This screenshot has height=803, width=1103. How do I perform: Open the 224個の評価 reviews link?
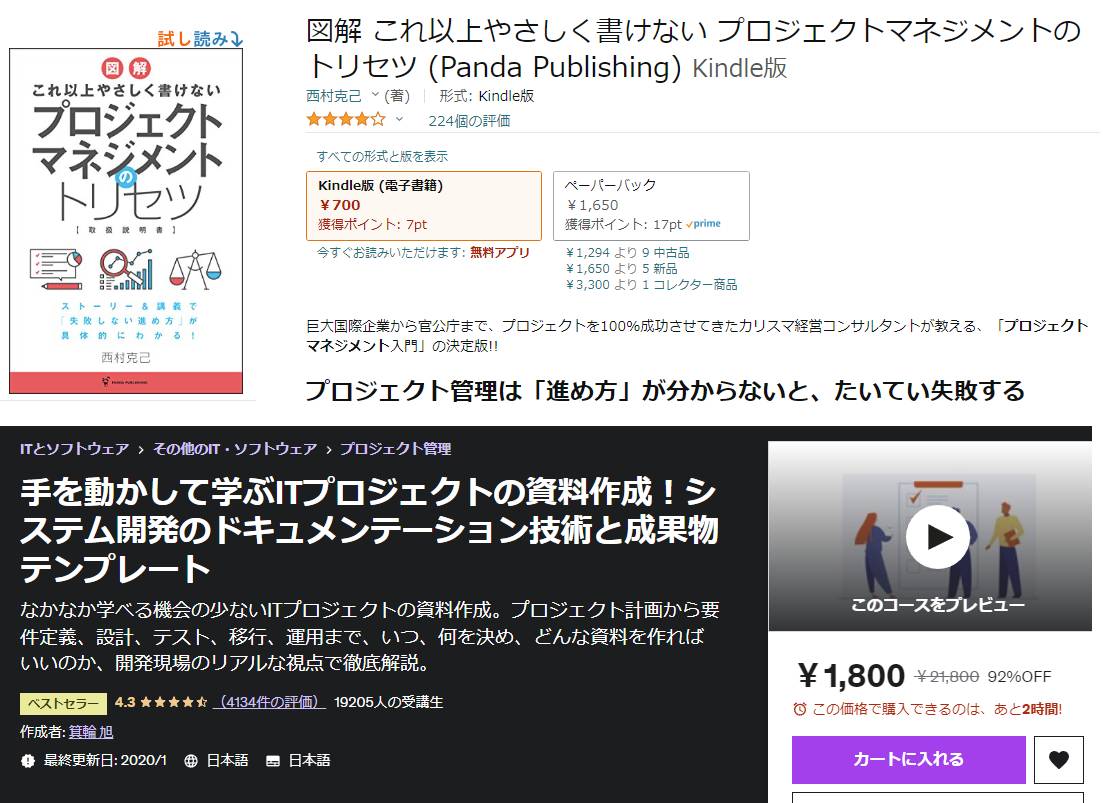[469, 121]
